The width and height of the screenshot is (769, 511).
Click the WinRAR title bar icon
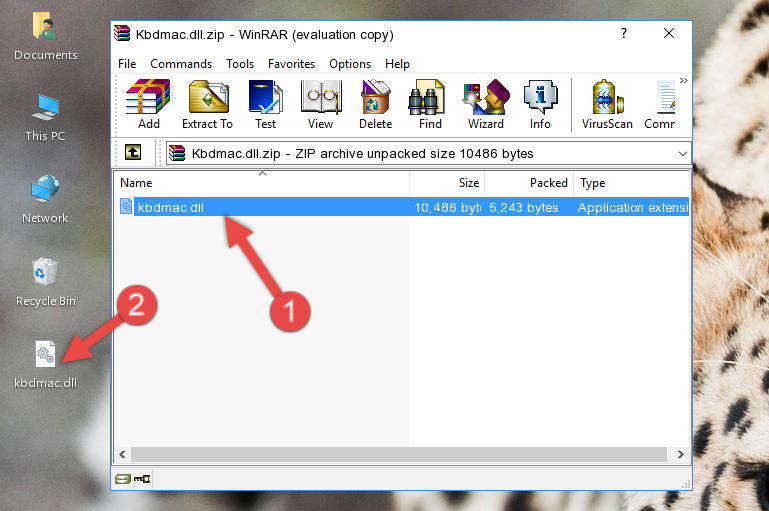point(122,33)
